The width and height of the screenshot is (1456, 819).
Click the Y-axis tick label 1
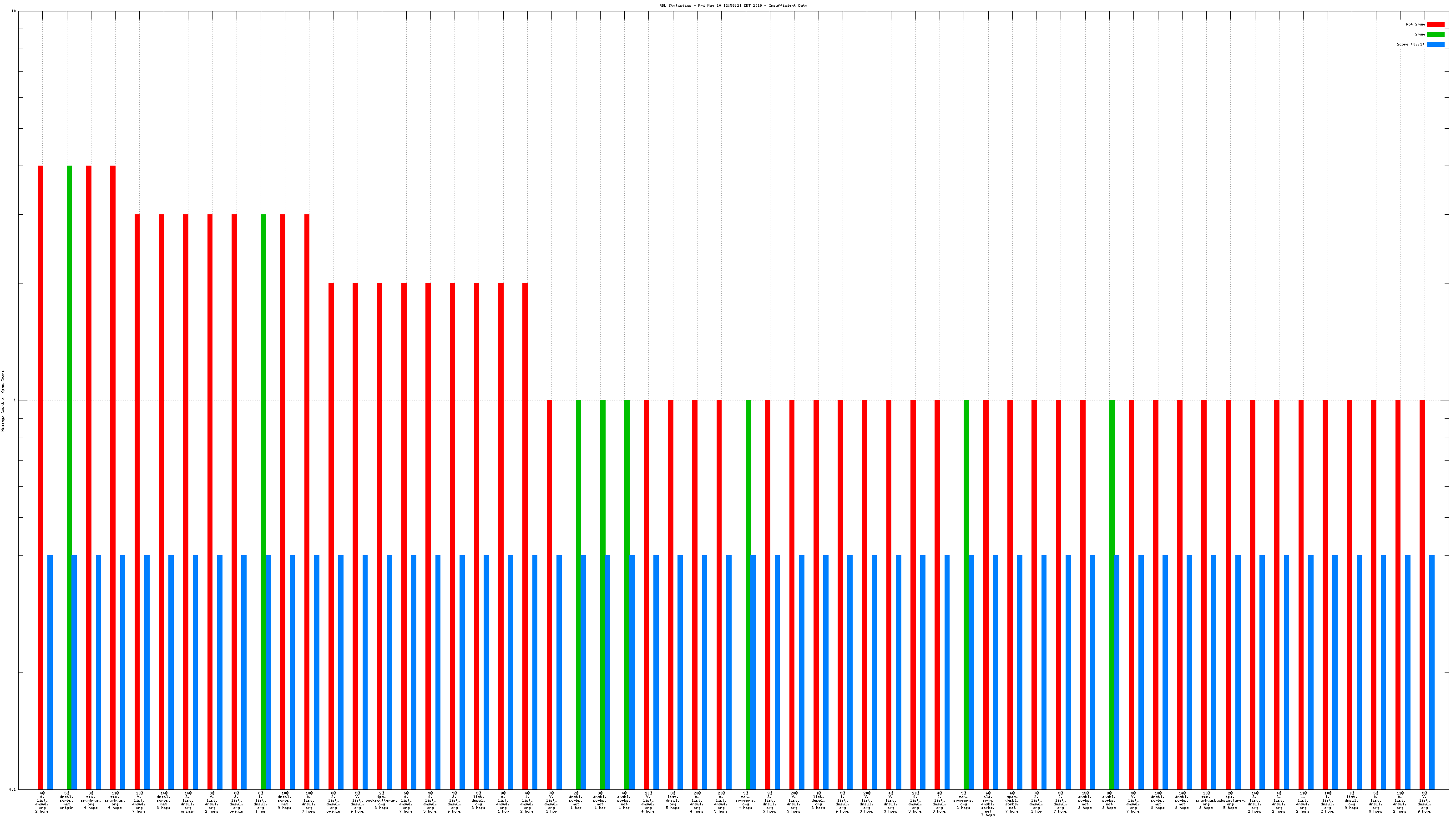[x=15, y=401]
